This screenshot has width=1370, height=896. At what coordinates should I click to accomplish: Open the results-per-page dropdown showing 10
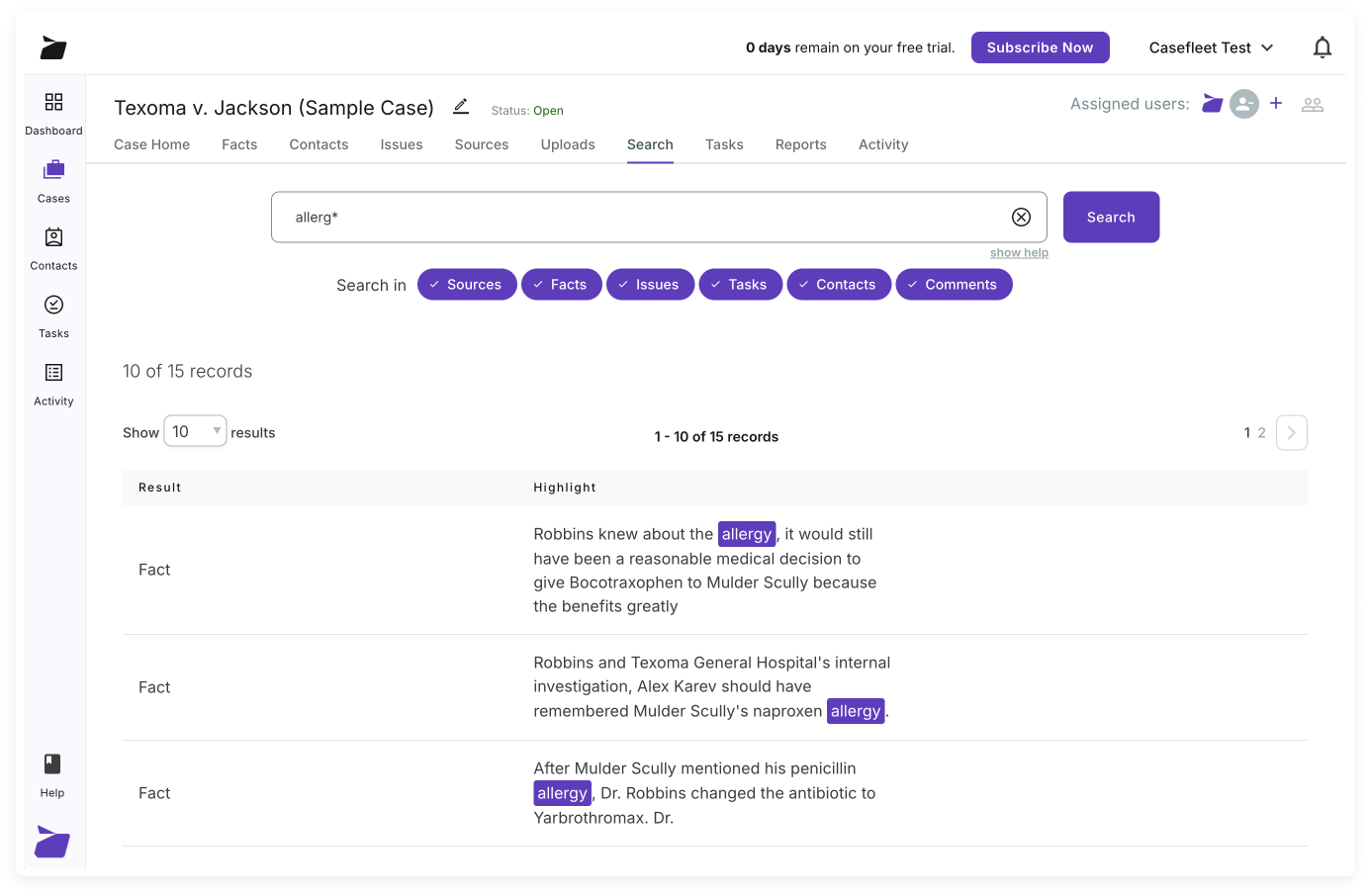[194, 431]
